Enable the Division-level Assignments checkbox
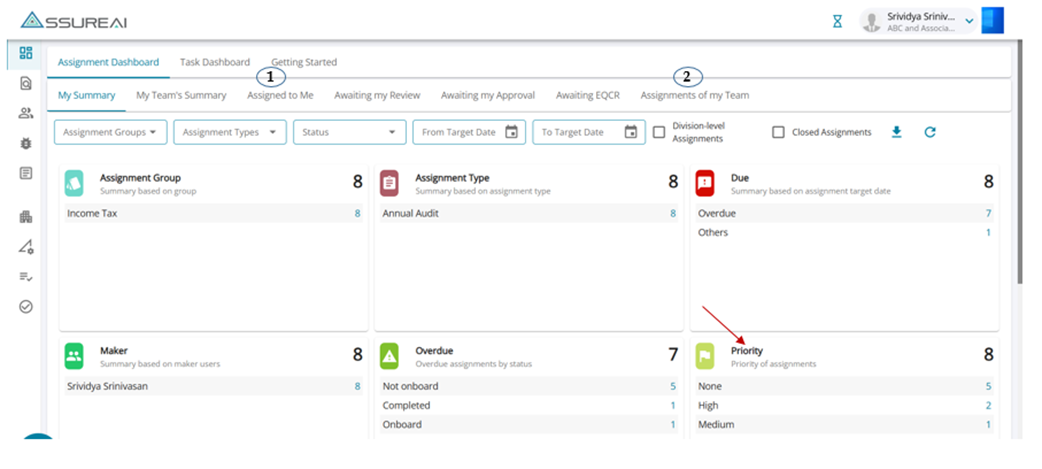Viewport: 1042px width, 469px height. tap(659, 132)
